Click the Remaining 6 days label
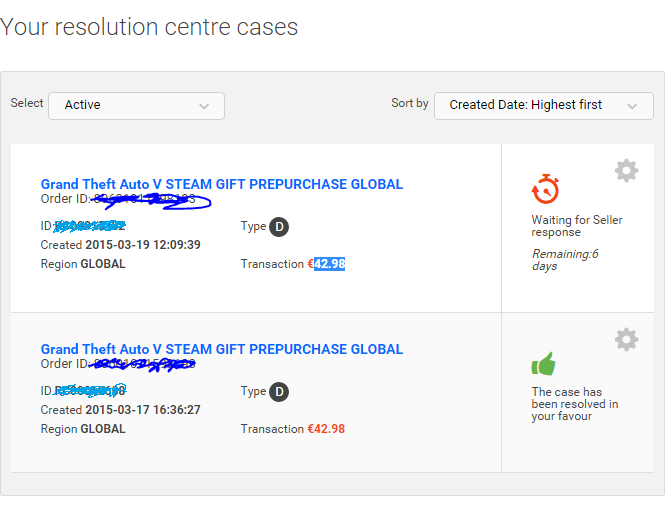The width and height of the screenshot is (670, 508). (x=565, y=260)
